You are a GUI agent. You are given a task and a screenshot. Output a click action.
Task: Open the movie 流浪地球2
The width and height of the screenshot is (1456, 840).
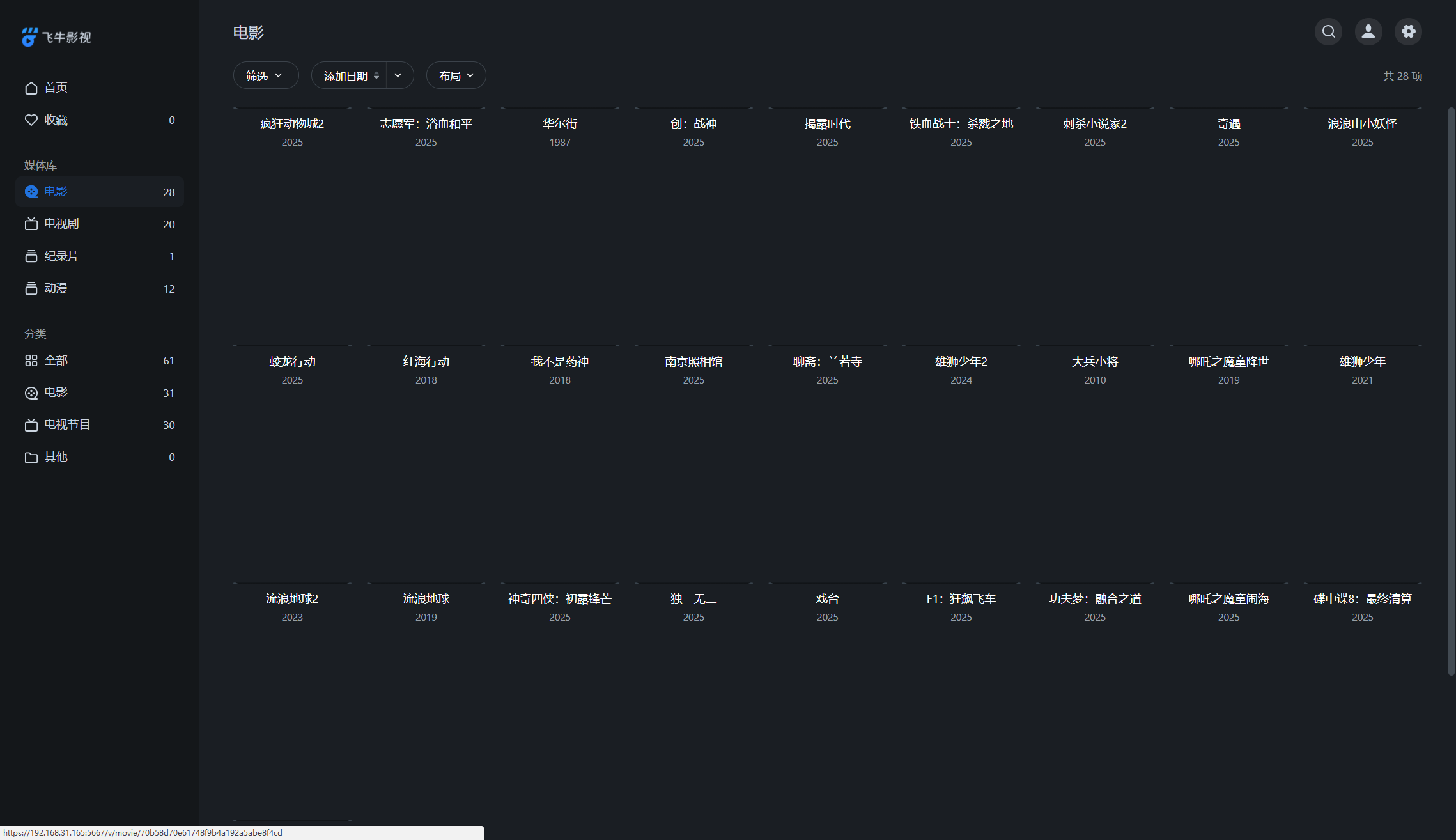point(292,599)
